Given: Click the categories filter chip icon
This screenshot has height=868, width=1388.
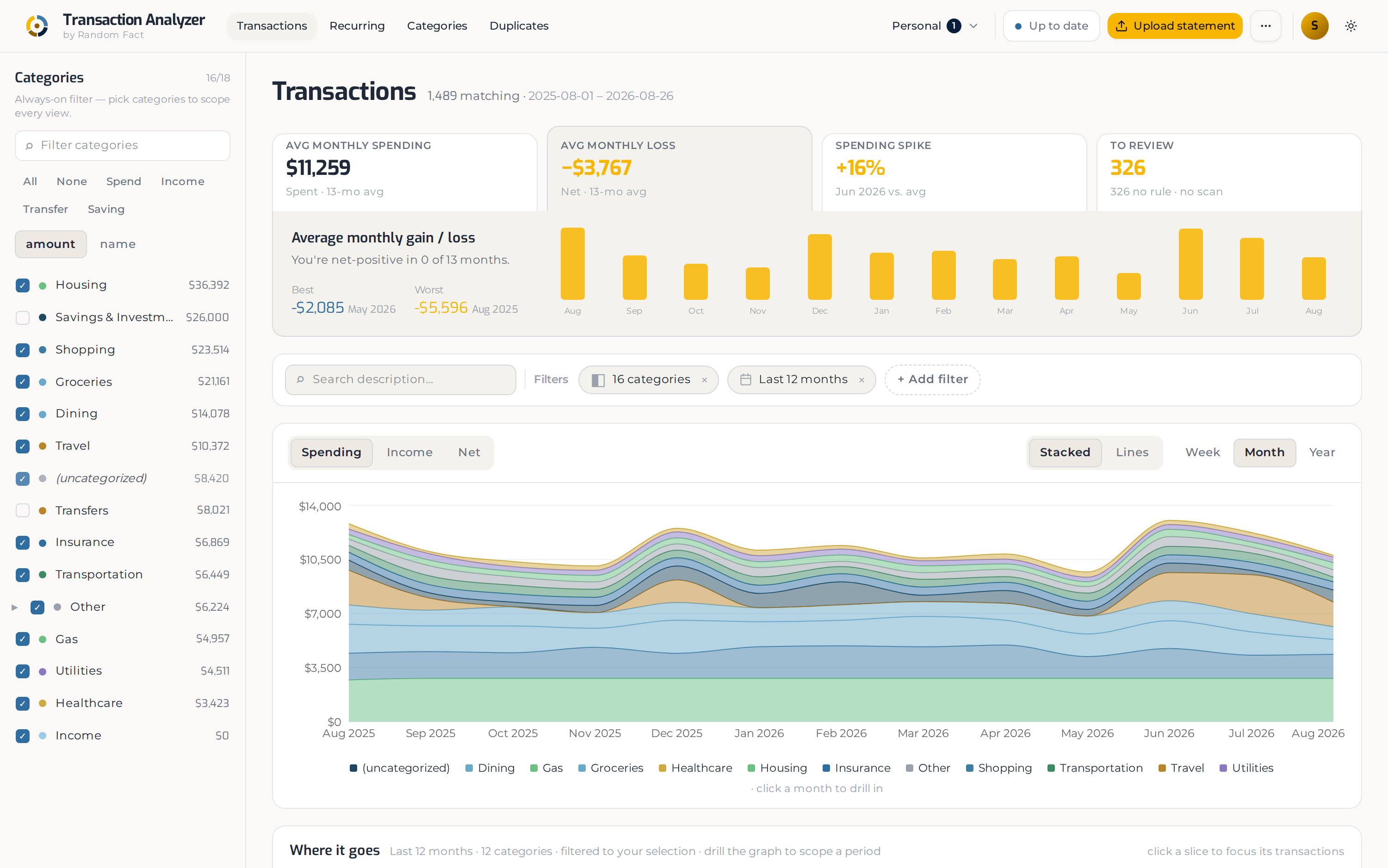Looking at the screenshot, I should 598,380.
